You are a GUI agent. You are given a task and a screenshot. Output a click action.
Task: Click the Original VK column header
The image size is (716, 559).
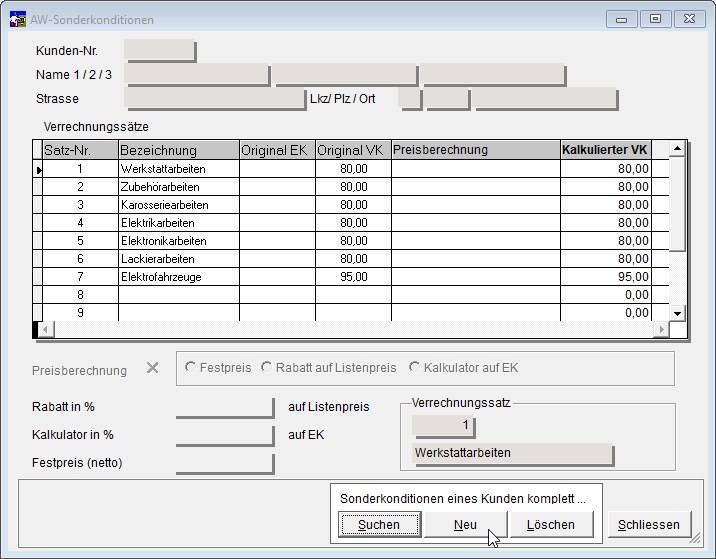point(353,150)
